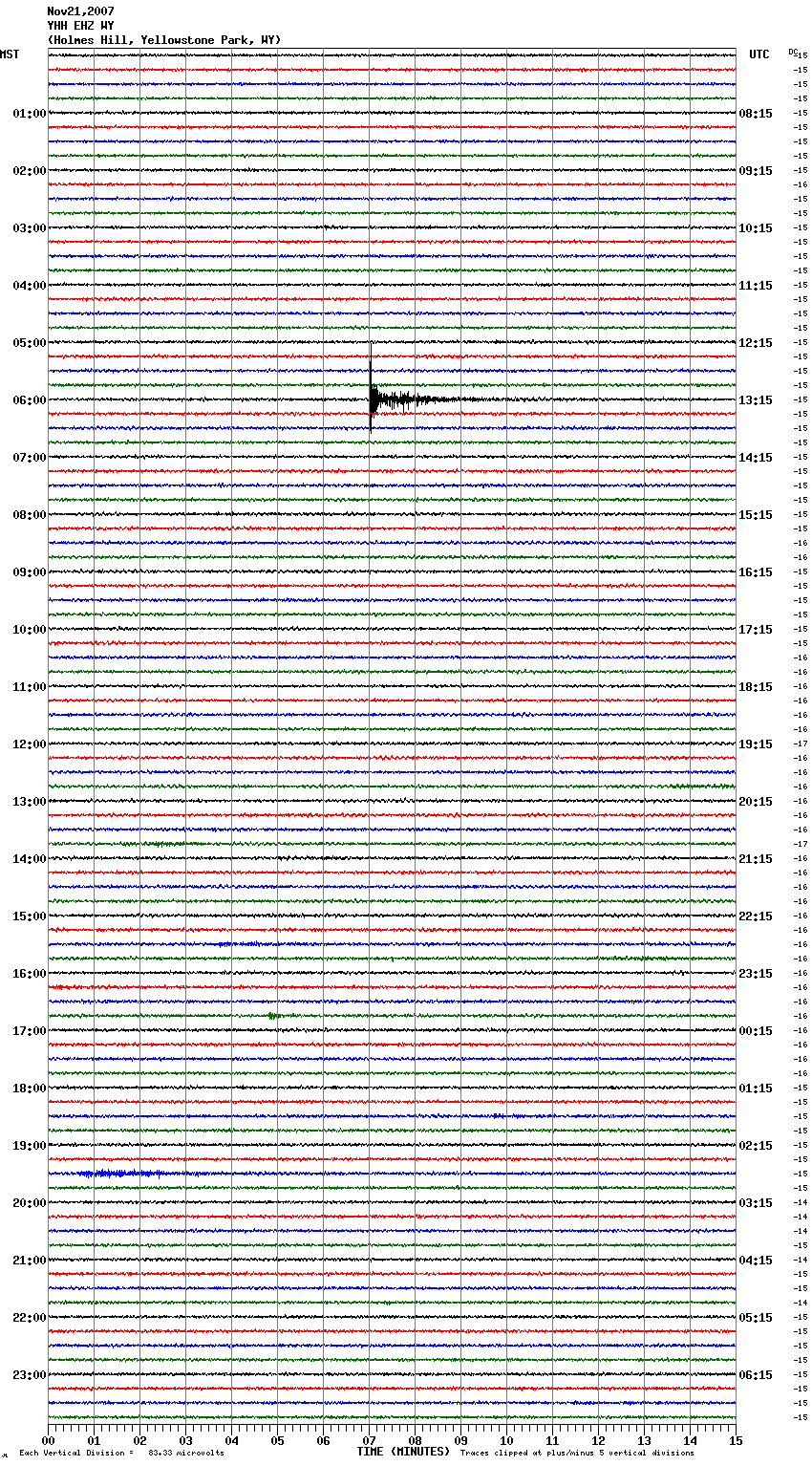Click the Traces clipped at plus/minus note

coord(577,1454)
